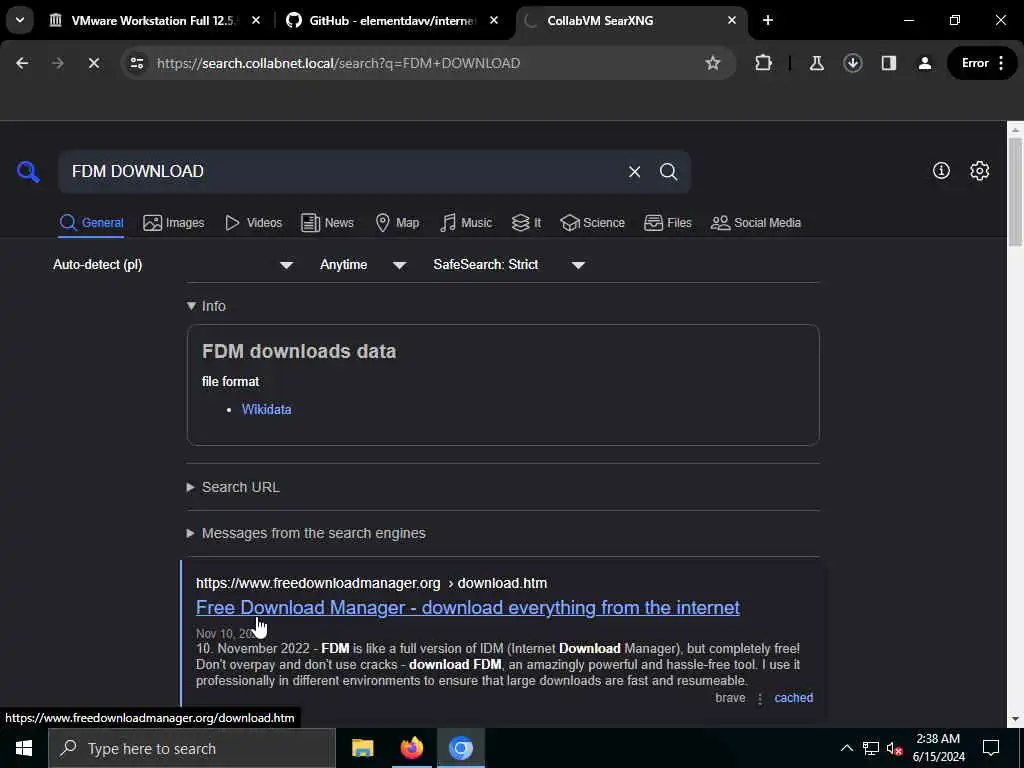1024x768 pixels.
Task: Open the profile avatar menu
Action: [x=925, y=63]
